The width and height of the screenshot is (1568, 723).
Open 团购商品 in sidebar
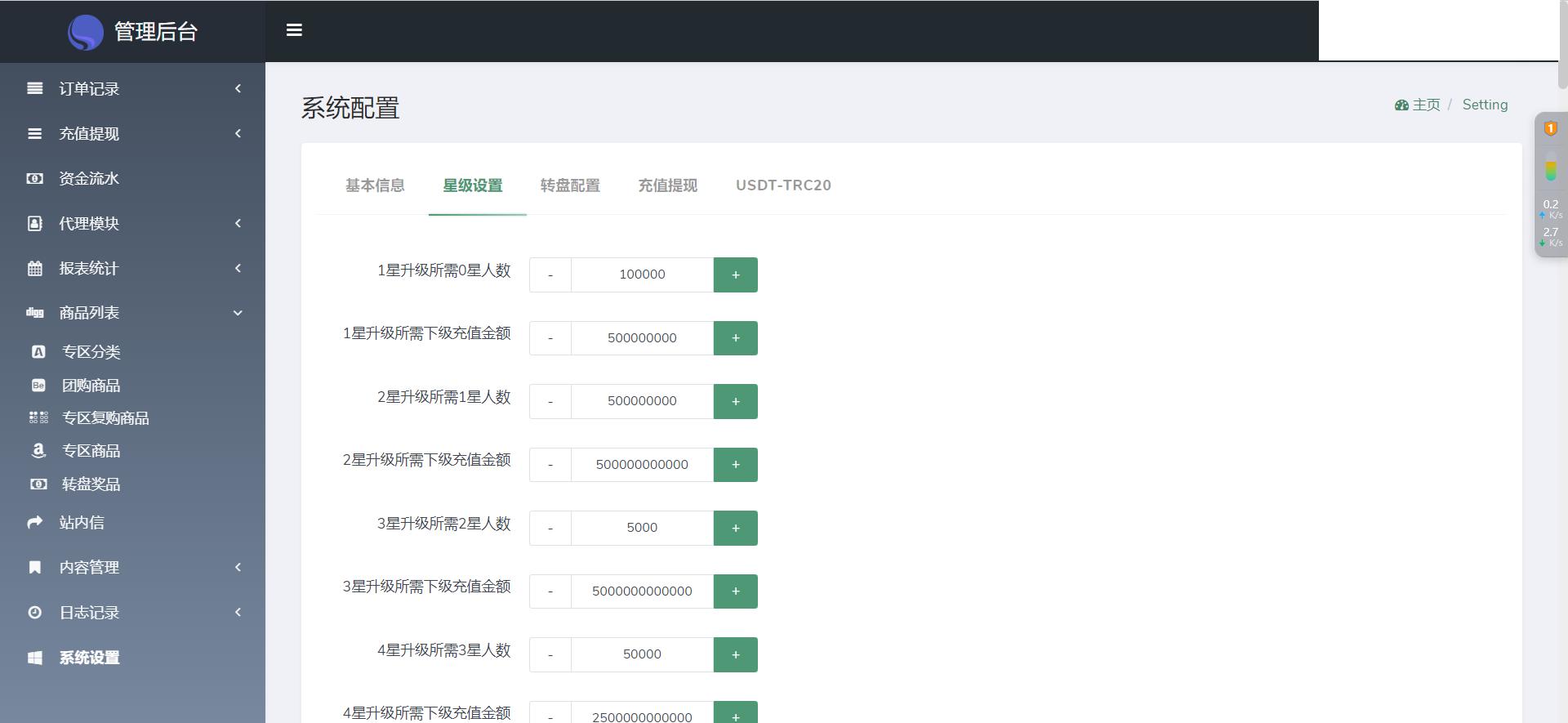click(x=91, y=386)
